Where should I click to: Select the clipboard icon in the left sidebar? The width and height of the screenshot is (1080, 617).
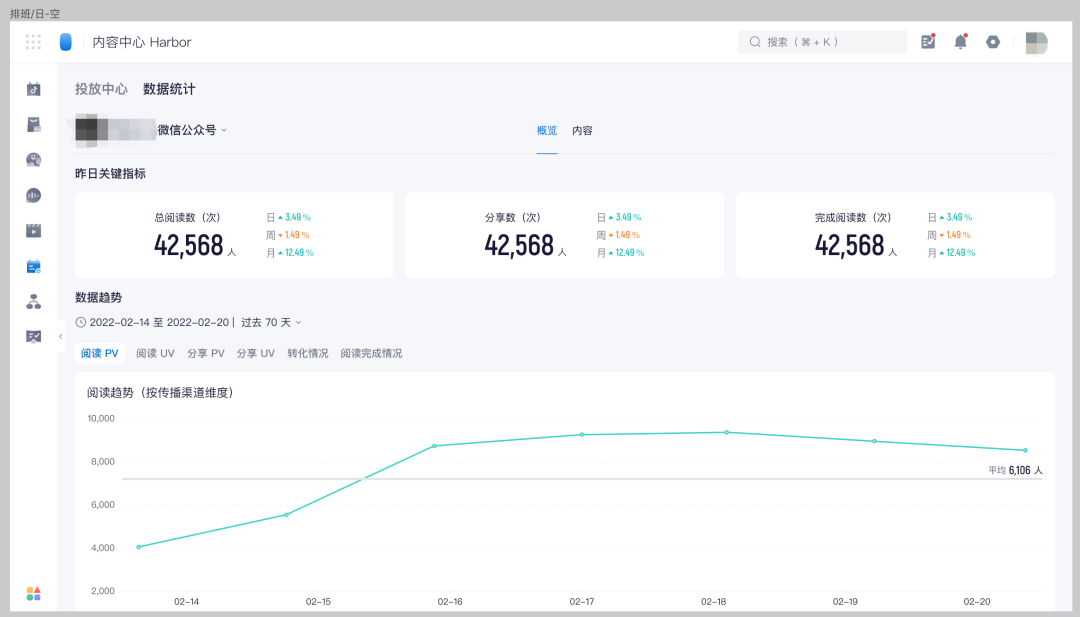[34, 124]
